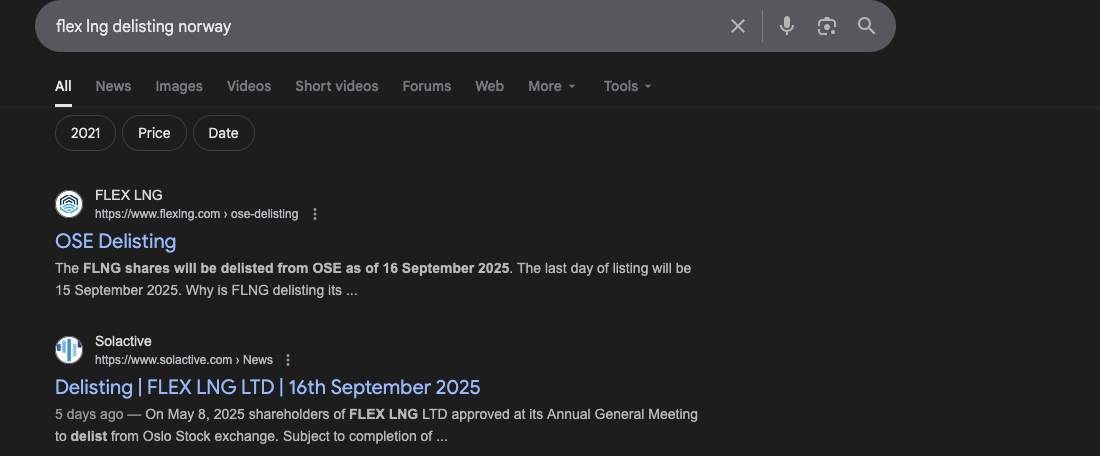Open Google Lens image search icon
This screenshot has height=456, width=1100.
(826, 26)
